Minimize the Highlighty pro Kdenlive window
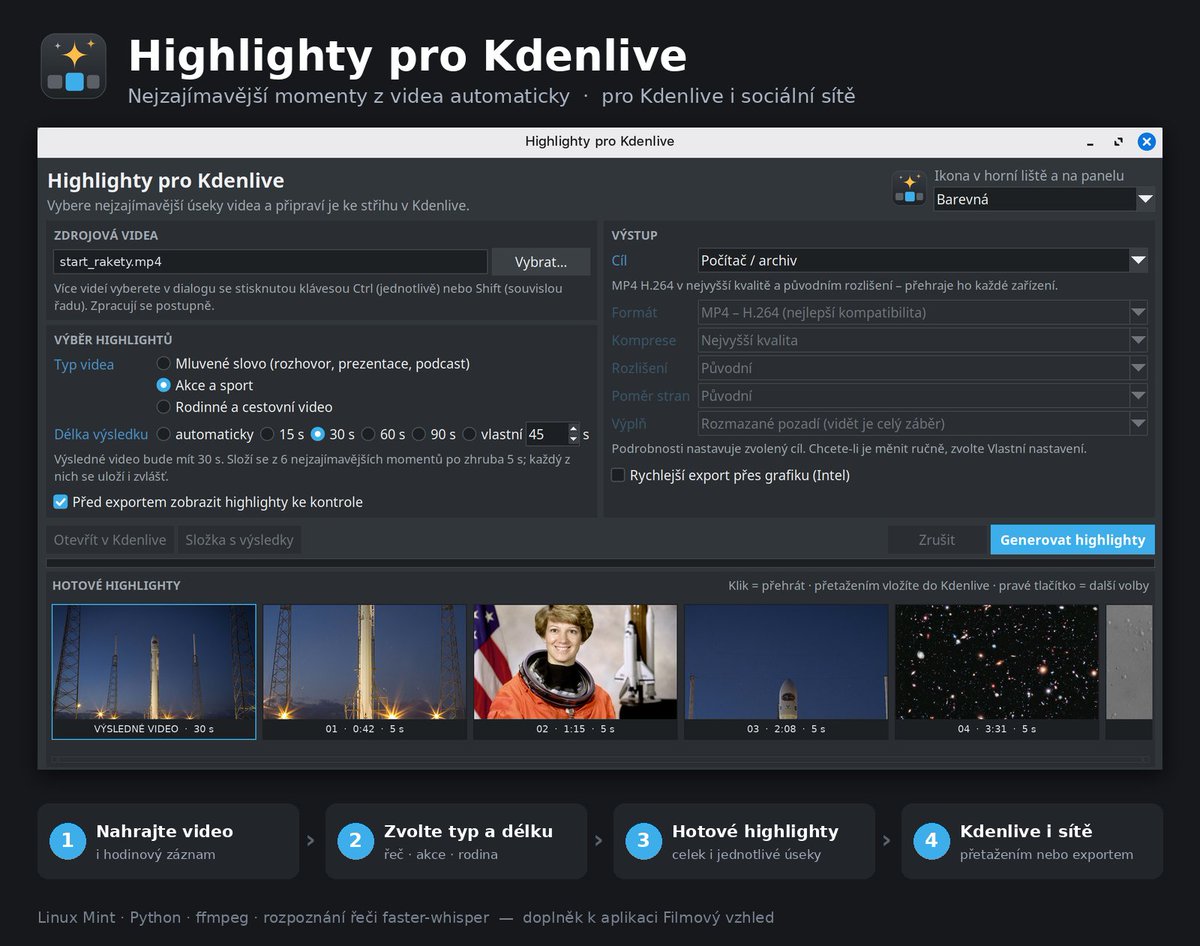1200x946 pixels. (1090, 142)
